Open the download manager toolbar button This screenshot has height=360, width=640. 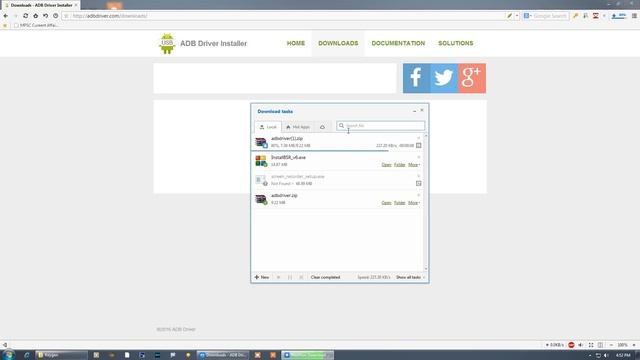click(618, 16)
